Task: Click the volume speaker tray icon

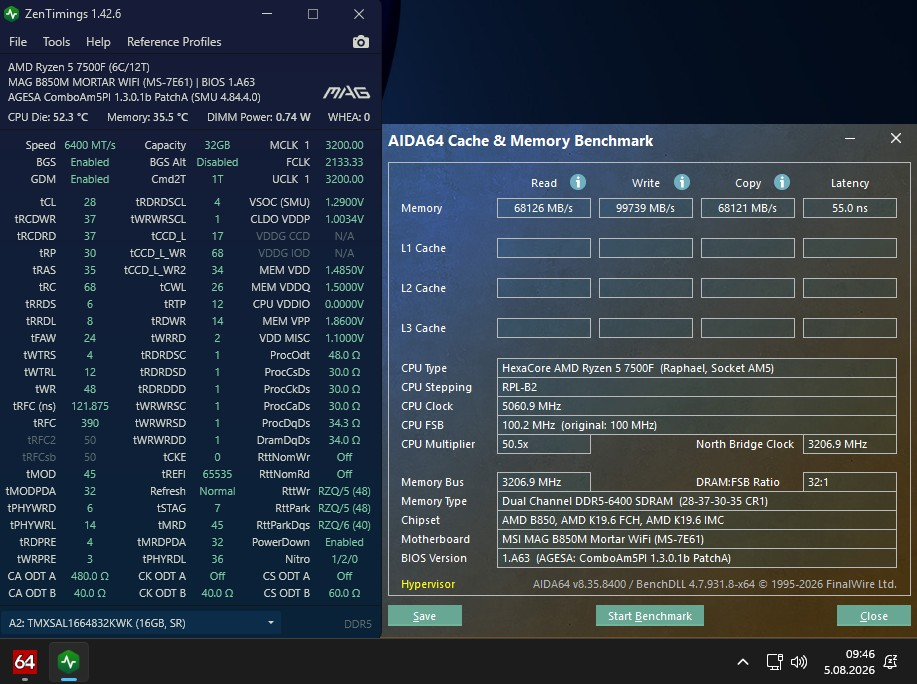Action: 799,662
